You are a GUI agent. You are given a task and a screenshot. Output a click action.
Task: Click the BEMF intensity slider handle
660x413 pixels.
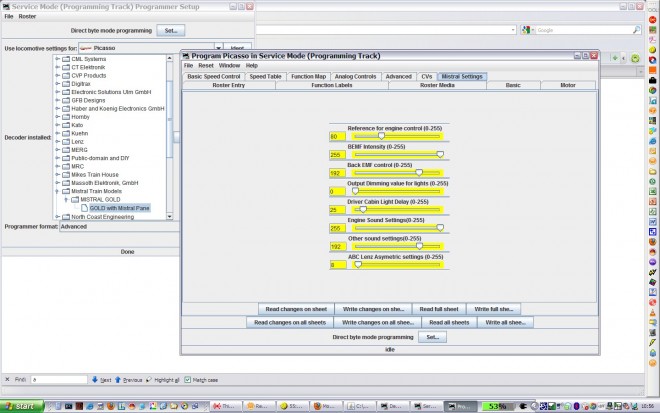click(x=440, y=155)
